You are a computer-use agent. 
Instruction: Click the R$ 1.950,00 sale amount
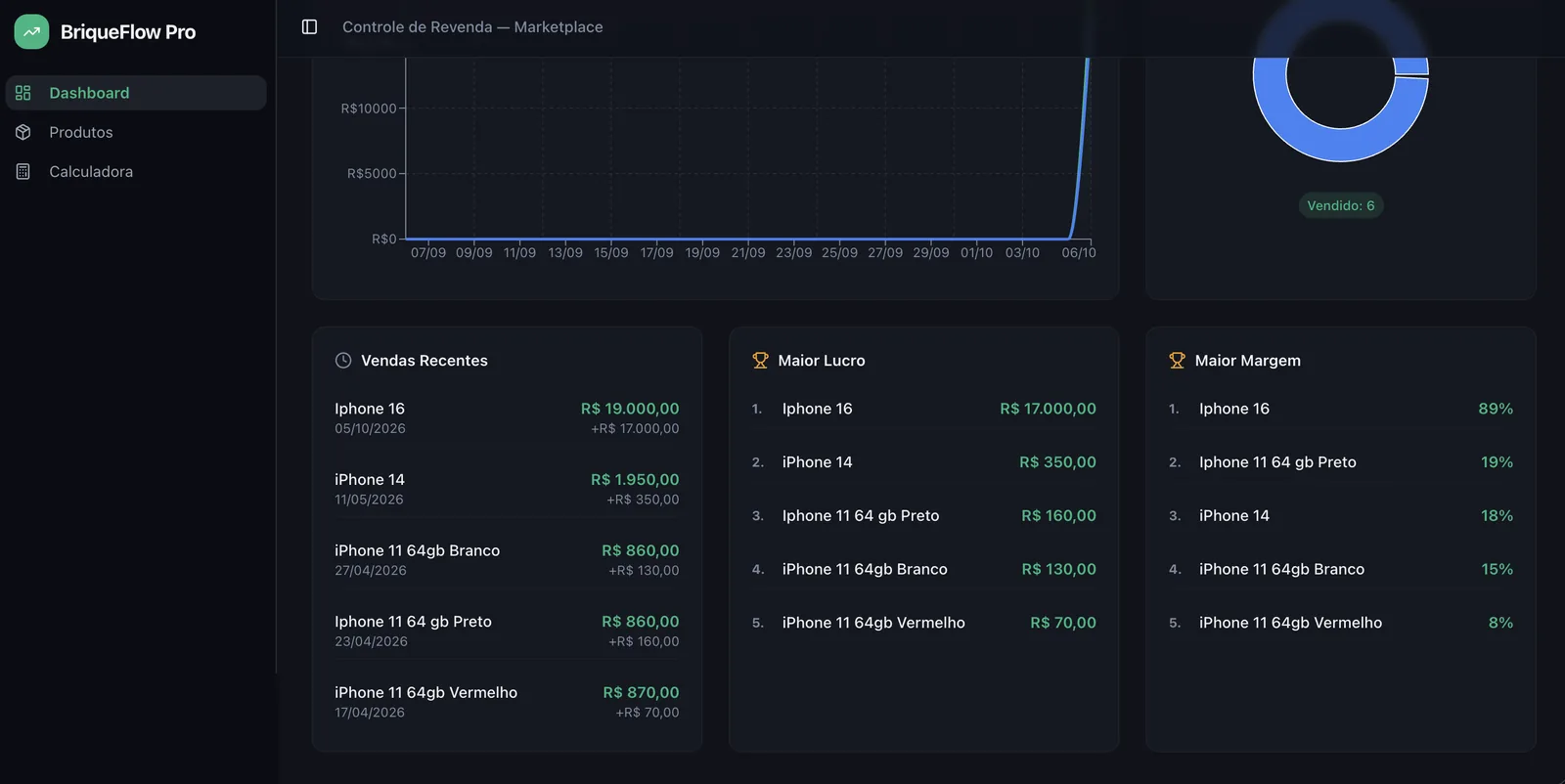[x=635, y=479]
